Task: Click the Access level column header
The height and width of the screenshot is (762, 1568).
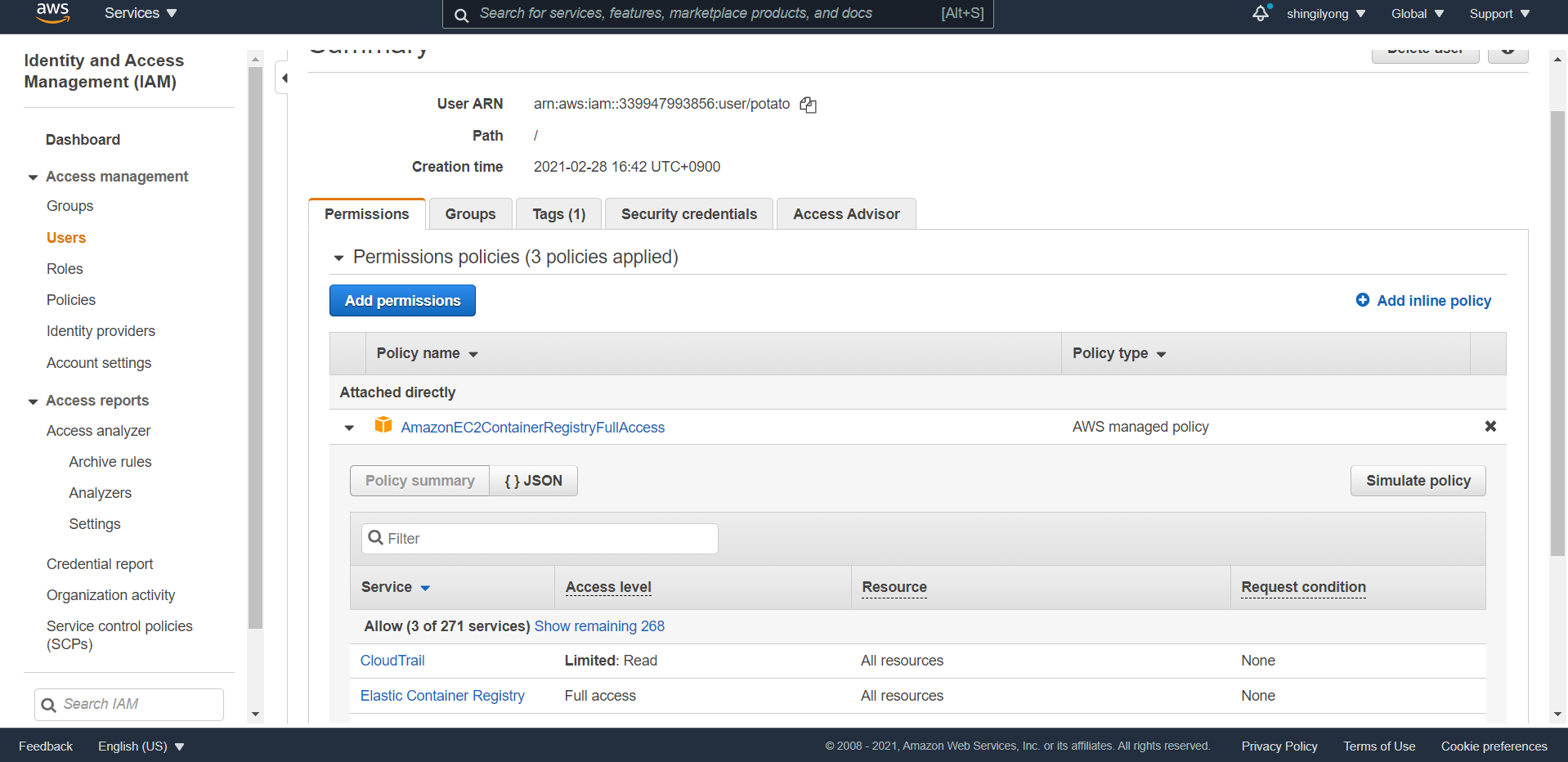Action: [x=608, y=587]
